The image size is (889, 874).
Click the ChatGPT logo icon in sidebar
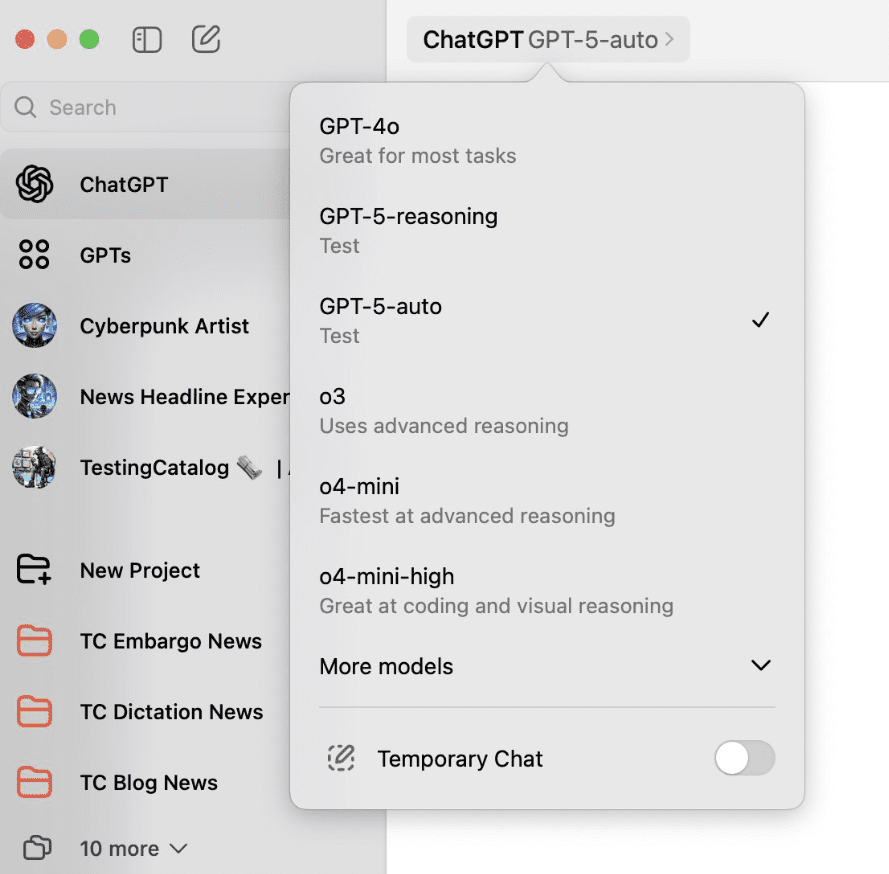pyautogui.click(x=35, y=184)
